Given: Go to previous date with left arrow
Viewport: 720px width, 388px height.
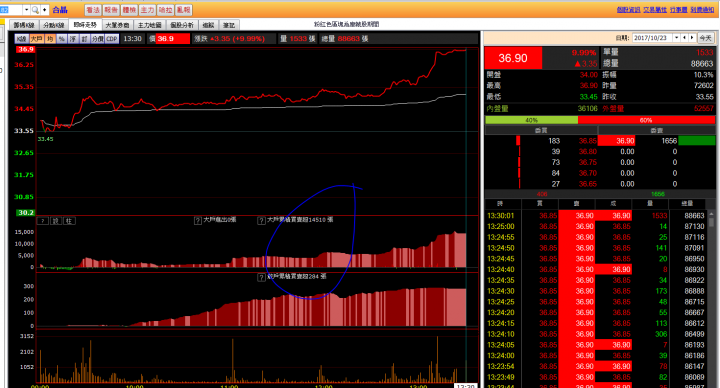Looking at the screenshot, I should pos(684,38).
